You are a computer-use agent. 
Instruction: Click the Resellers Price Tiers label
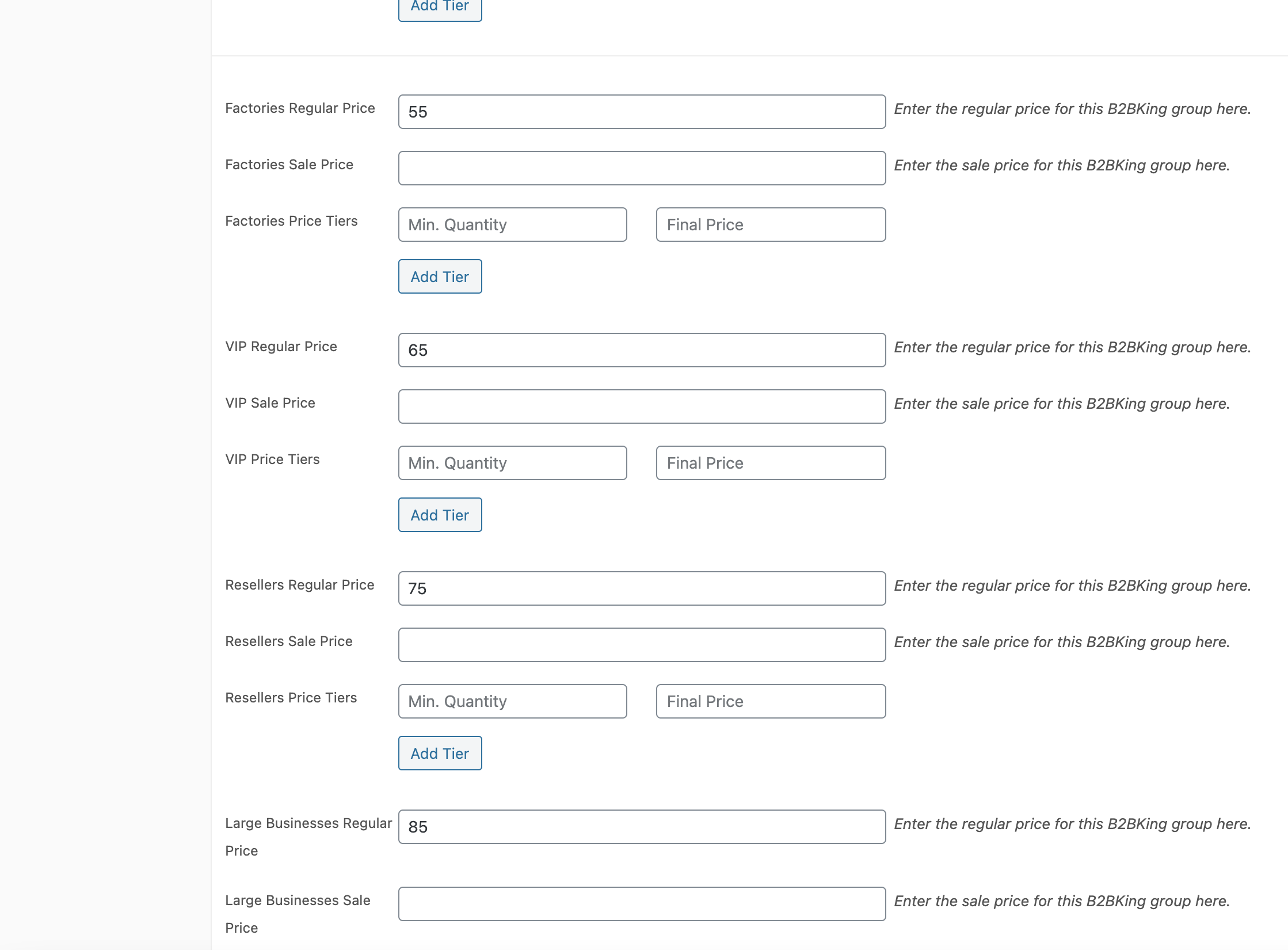(291, 698)
